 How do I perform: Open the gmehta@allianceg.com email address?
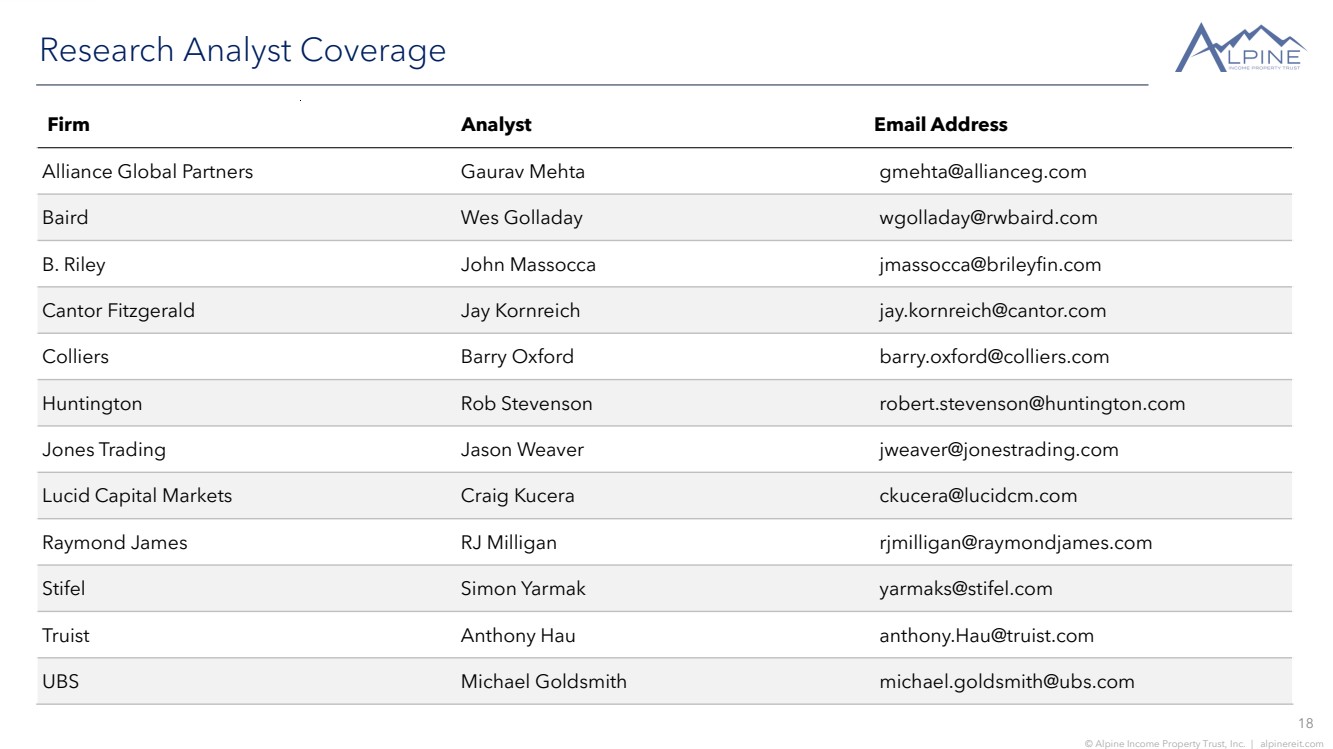pos(982,172)
